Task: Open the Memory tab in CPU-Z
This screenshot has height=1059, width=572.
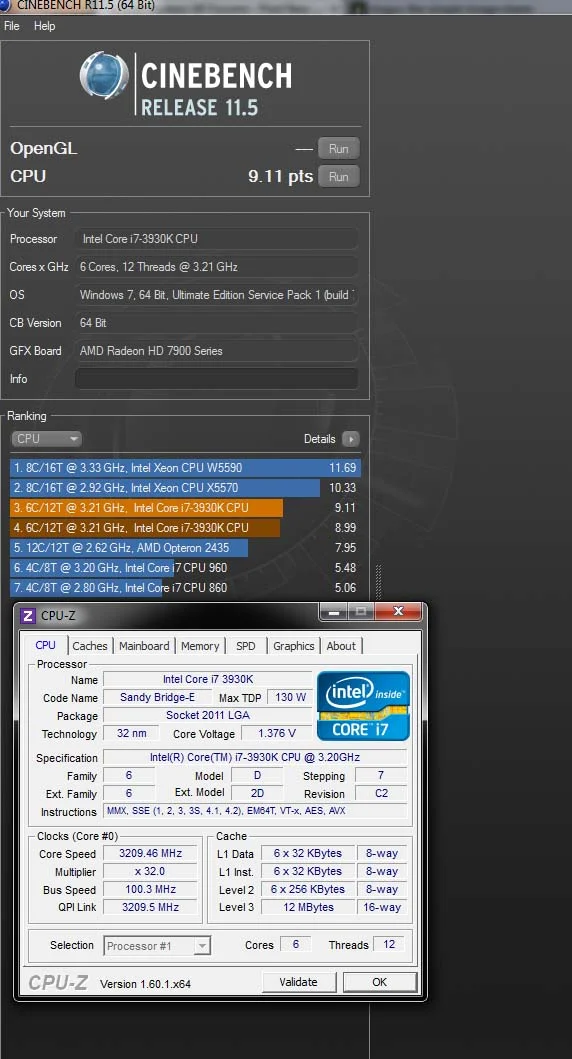Action: pyautogui.click(x=200, y=646)
